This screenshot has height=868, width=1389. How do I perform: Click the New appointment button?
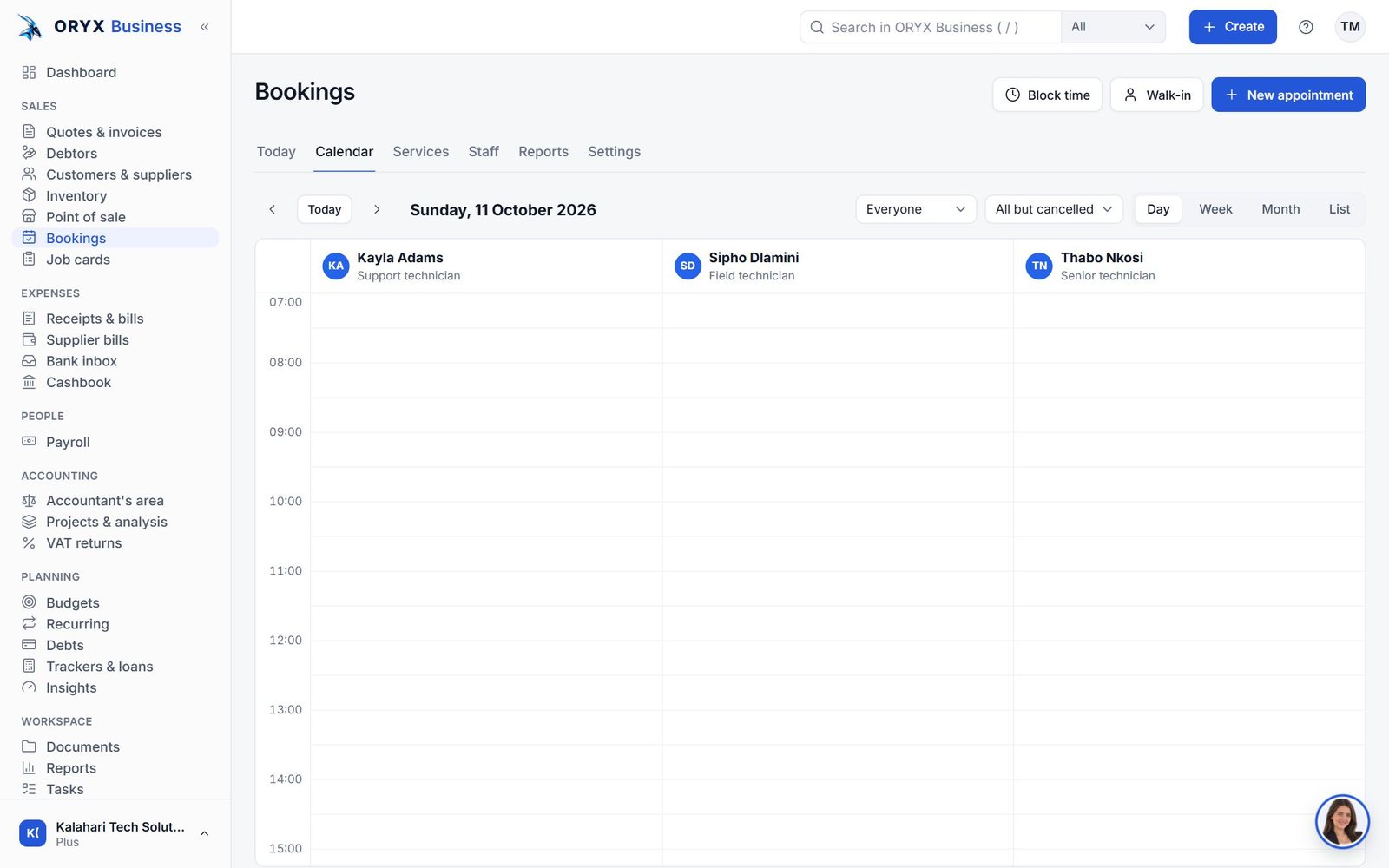pos(1288,95)
